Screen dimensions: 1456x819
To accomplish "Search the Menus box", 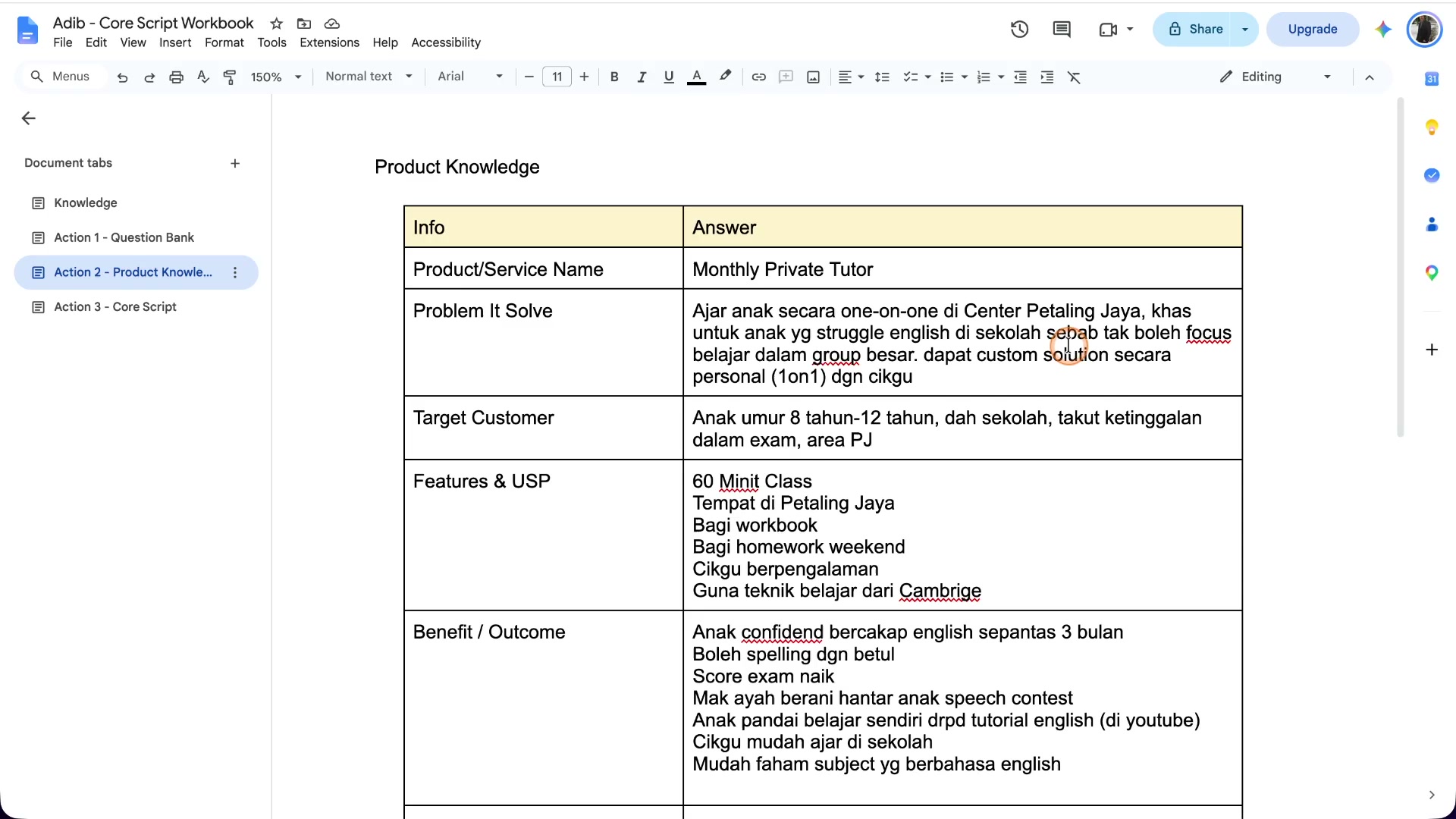I will [64, 77].
